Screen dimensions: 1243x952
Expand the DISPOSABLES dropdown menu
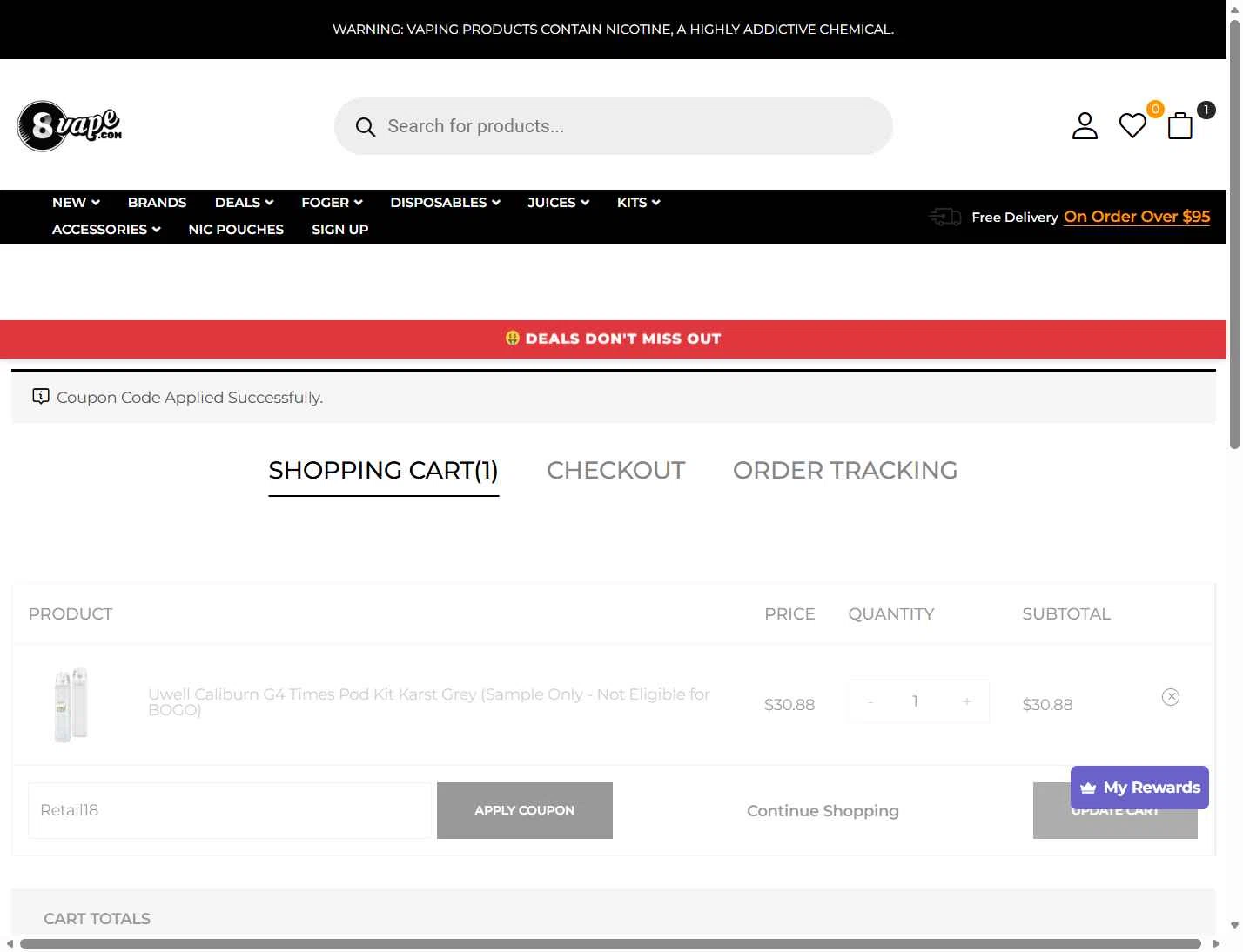click(445, 202)
